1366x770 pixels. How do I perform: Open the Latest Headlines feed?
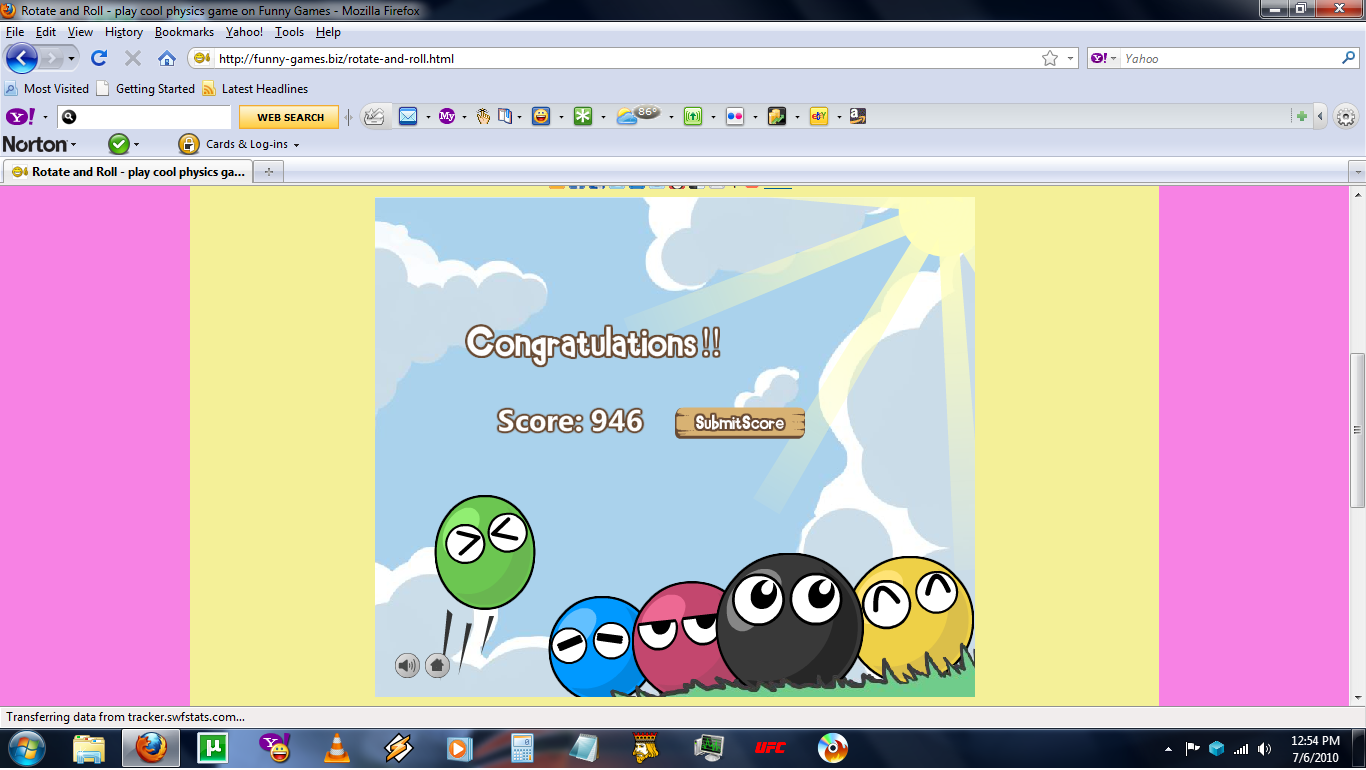click(255, 88)
